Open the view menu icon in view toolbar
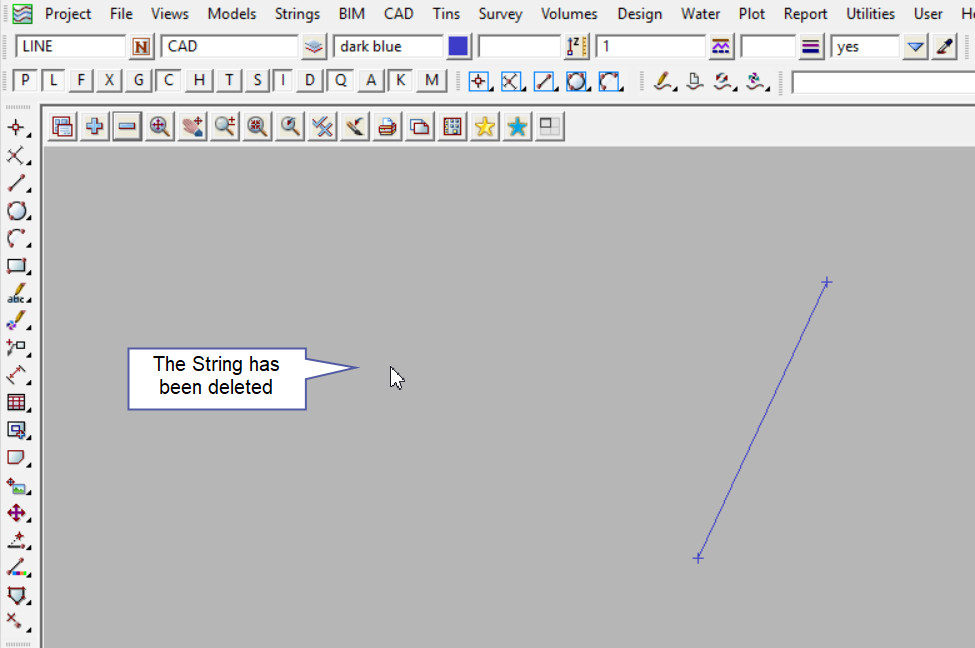975x648 pixels. click(62, 127)
